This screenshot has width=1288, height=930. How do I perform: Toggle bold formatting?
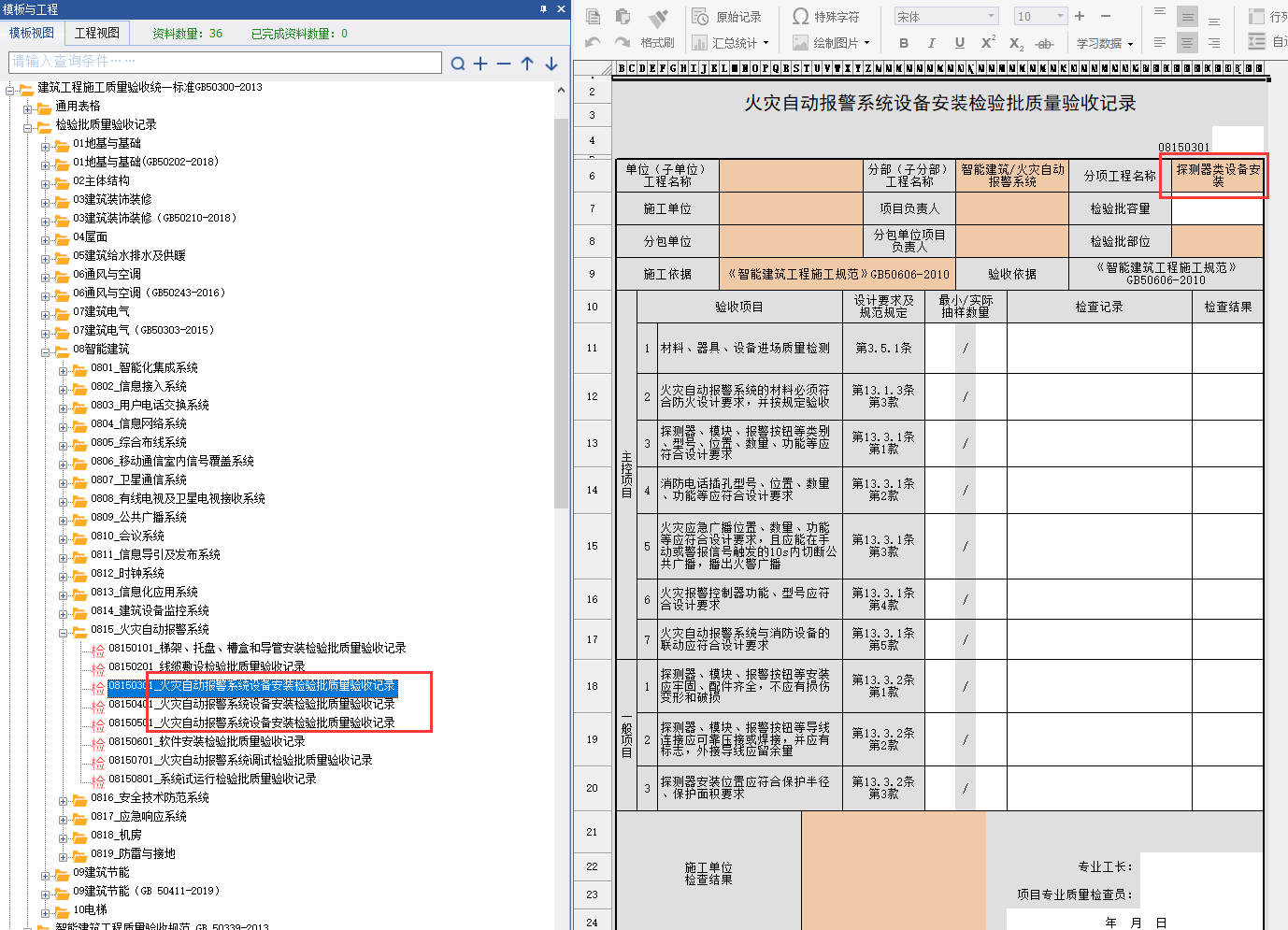904,43
